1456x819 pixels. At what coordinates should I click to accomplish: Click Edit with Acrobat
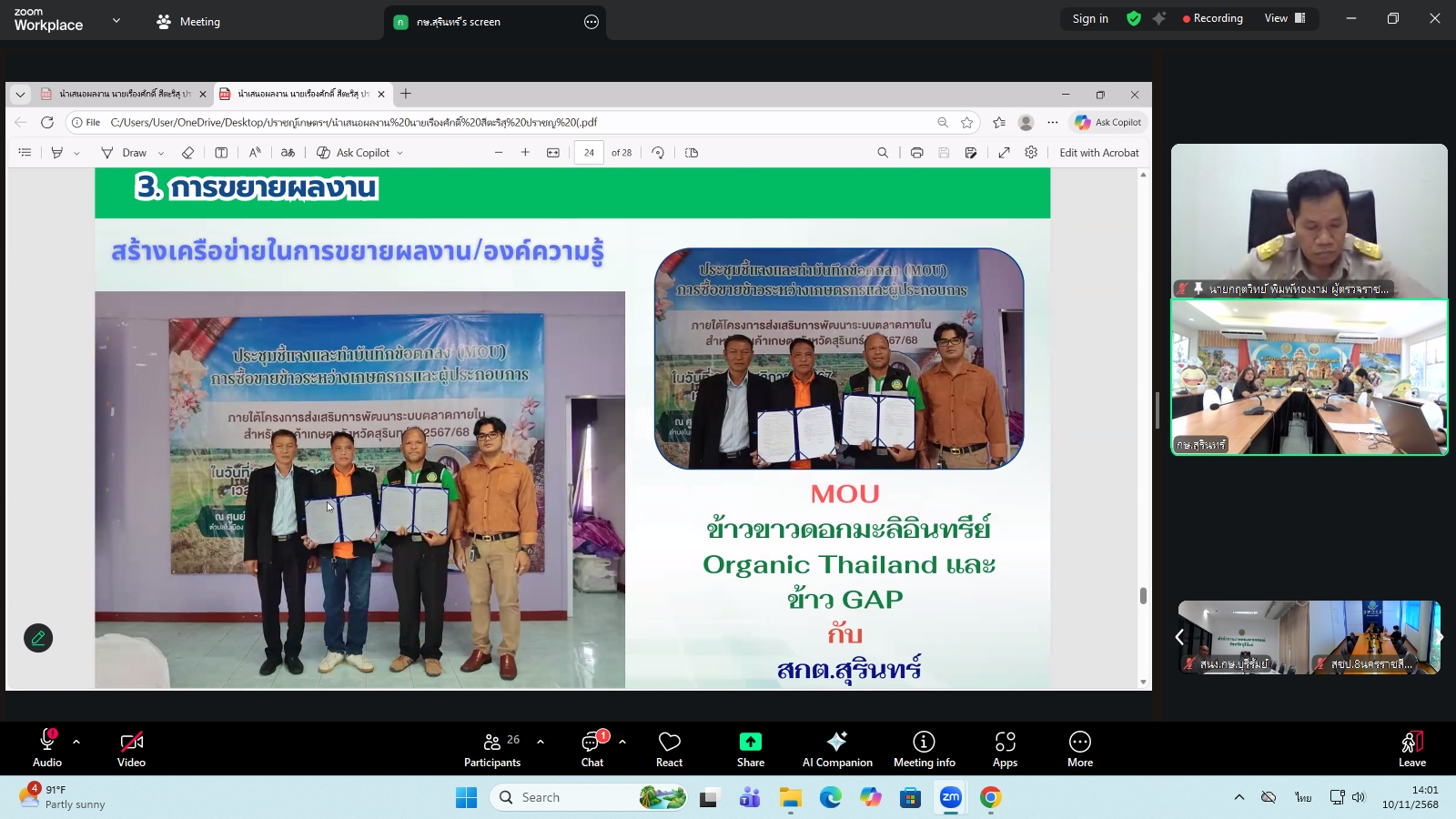tap(1100, 152)
